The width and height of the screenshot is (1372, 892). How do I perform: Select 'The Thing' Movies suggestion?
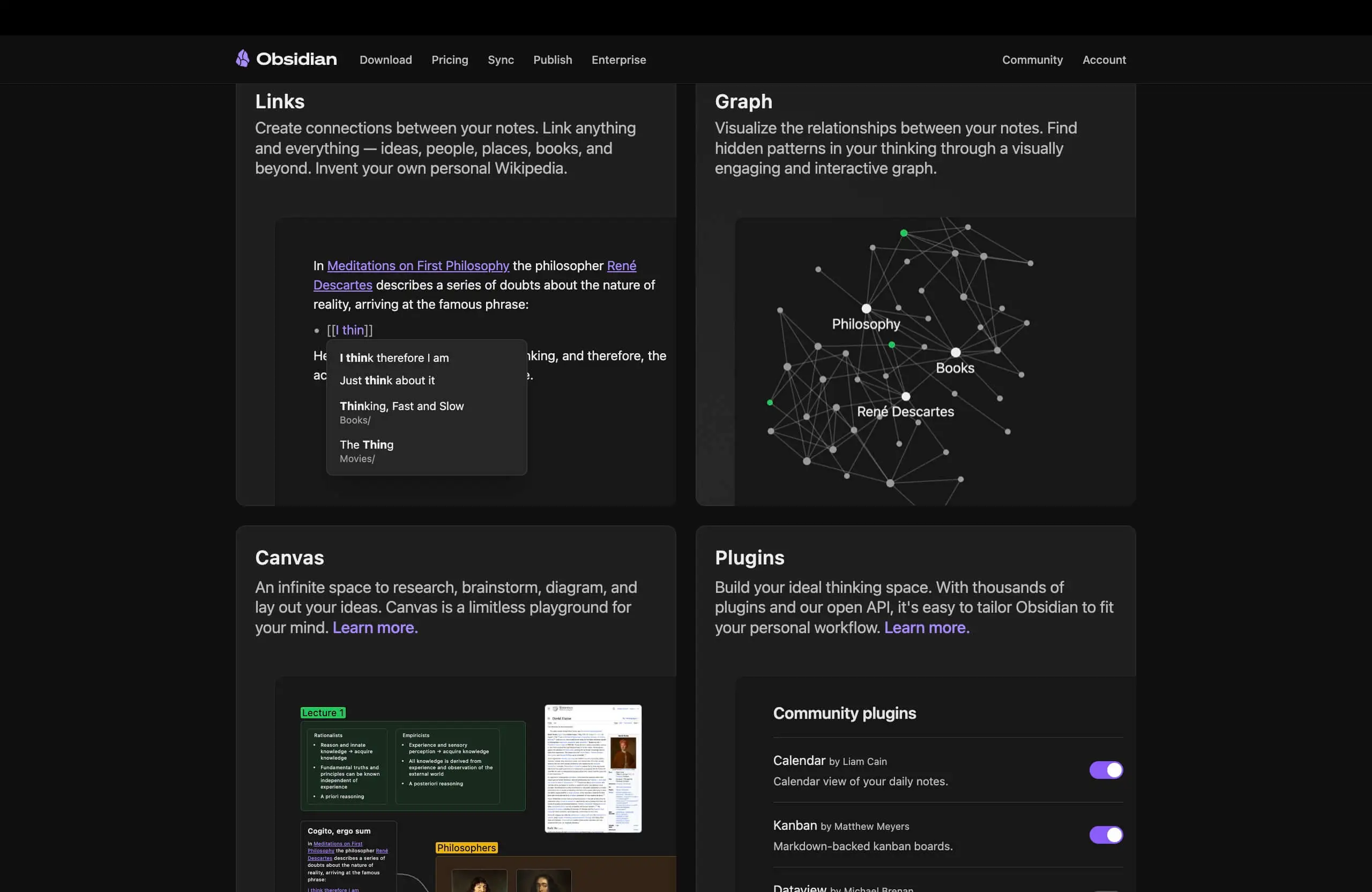pos(427,451)
